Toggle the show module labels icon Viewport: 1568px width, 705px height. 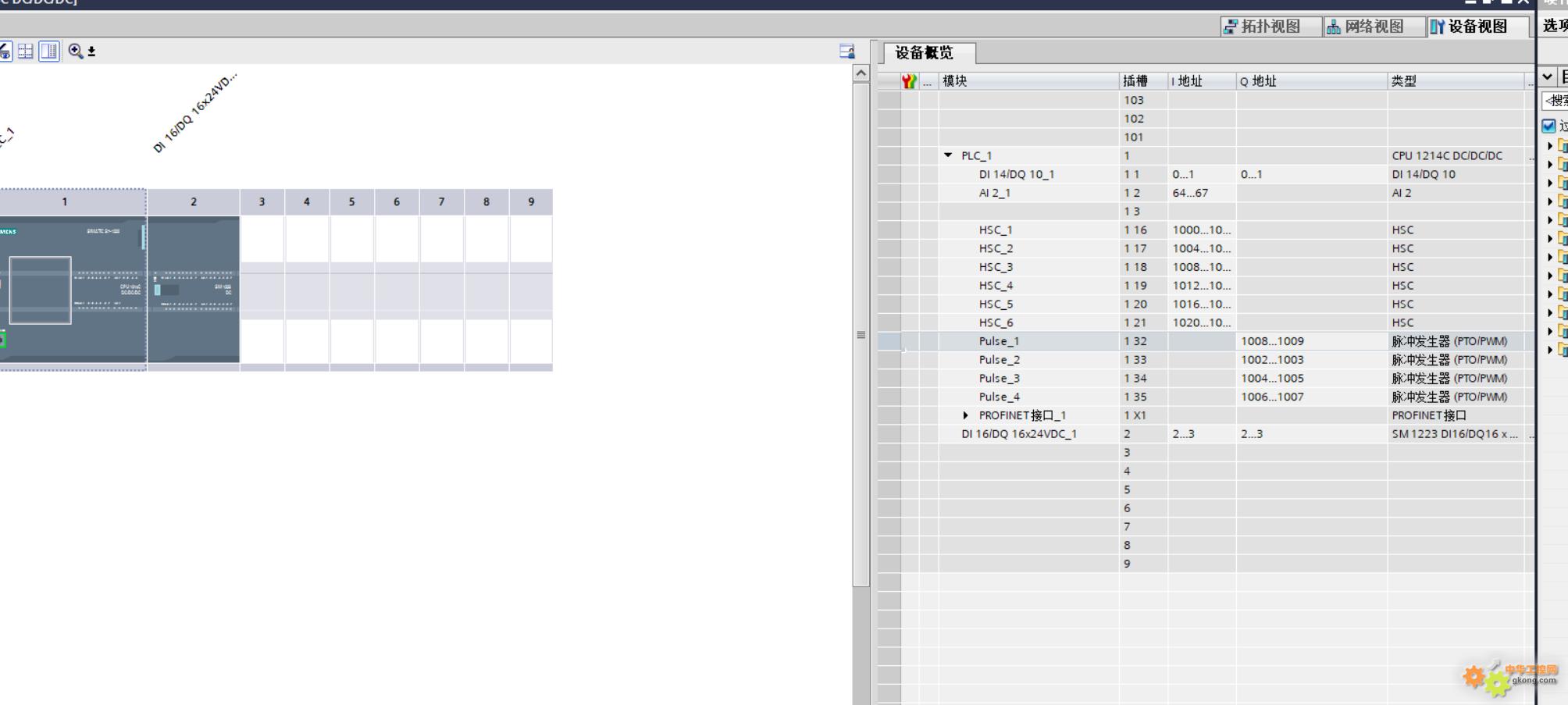click(x=5, y=52)
